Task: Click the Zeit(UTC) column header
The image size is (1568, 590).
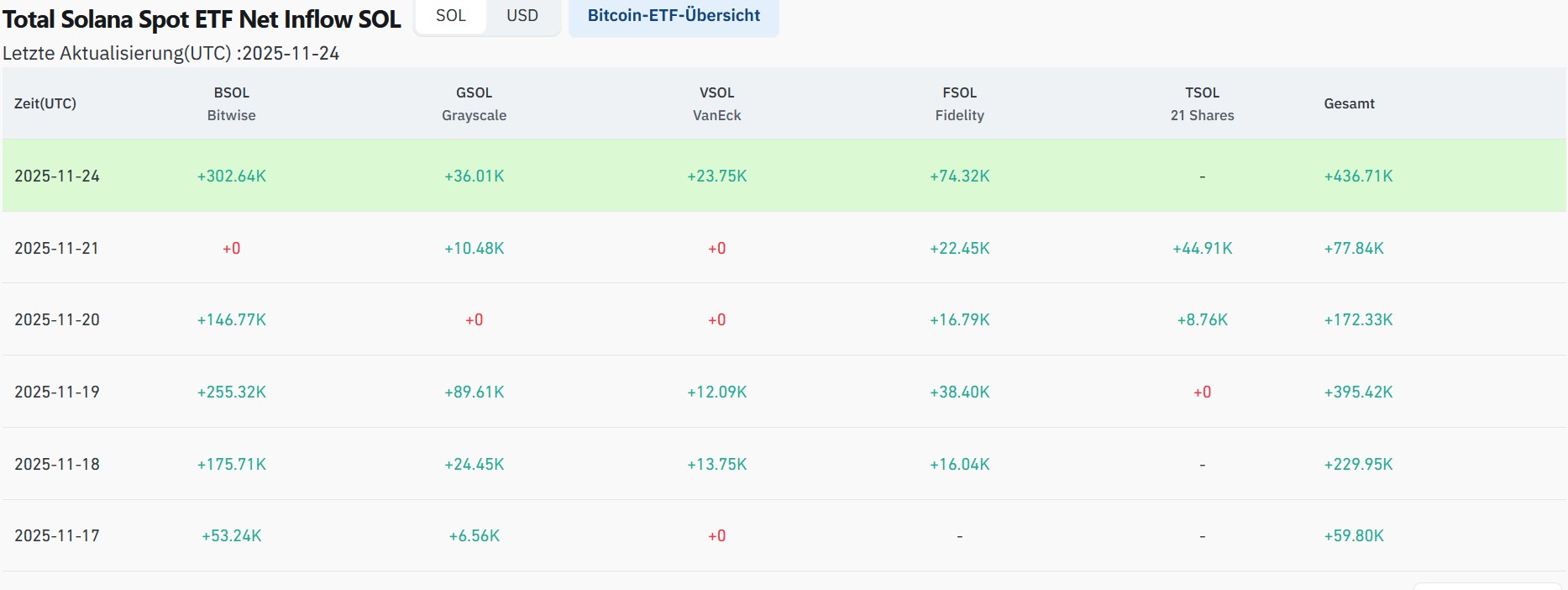Action: click(45, 103)
